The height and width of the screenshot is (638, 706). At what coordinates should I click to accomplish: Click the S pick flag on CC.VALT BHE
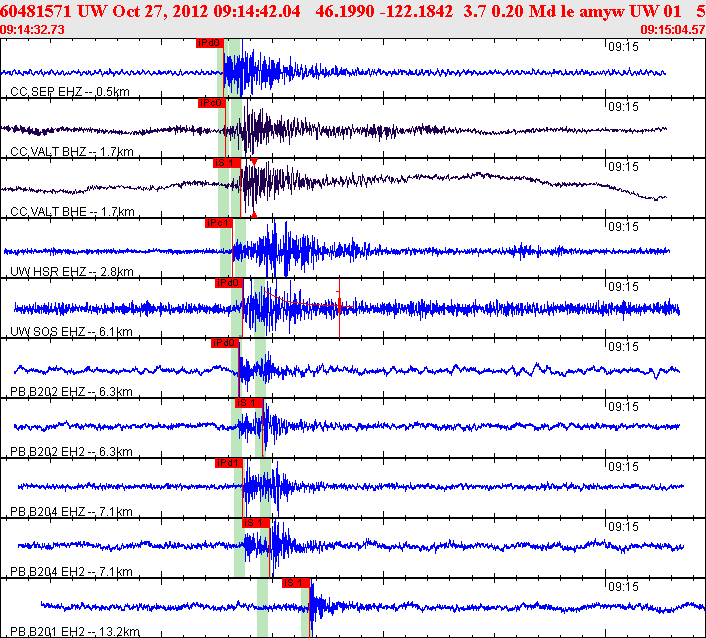click(226, 163)
